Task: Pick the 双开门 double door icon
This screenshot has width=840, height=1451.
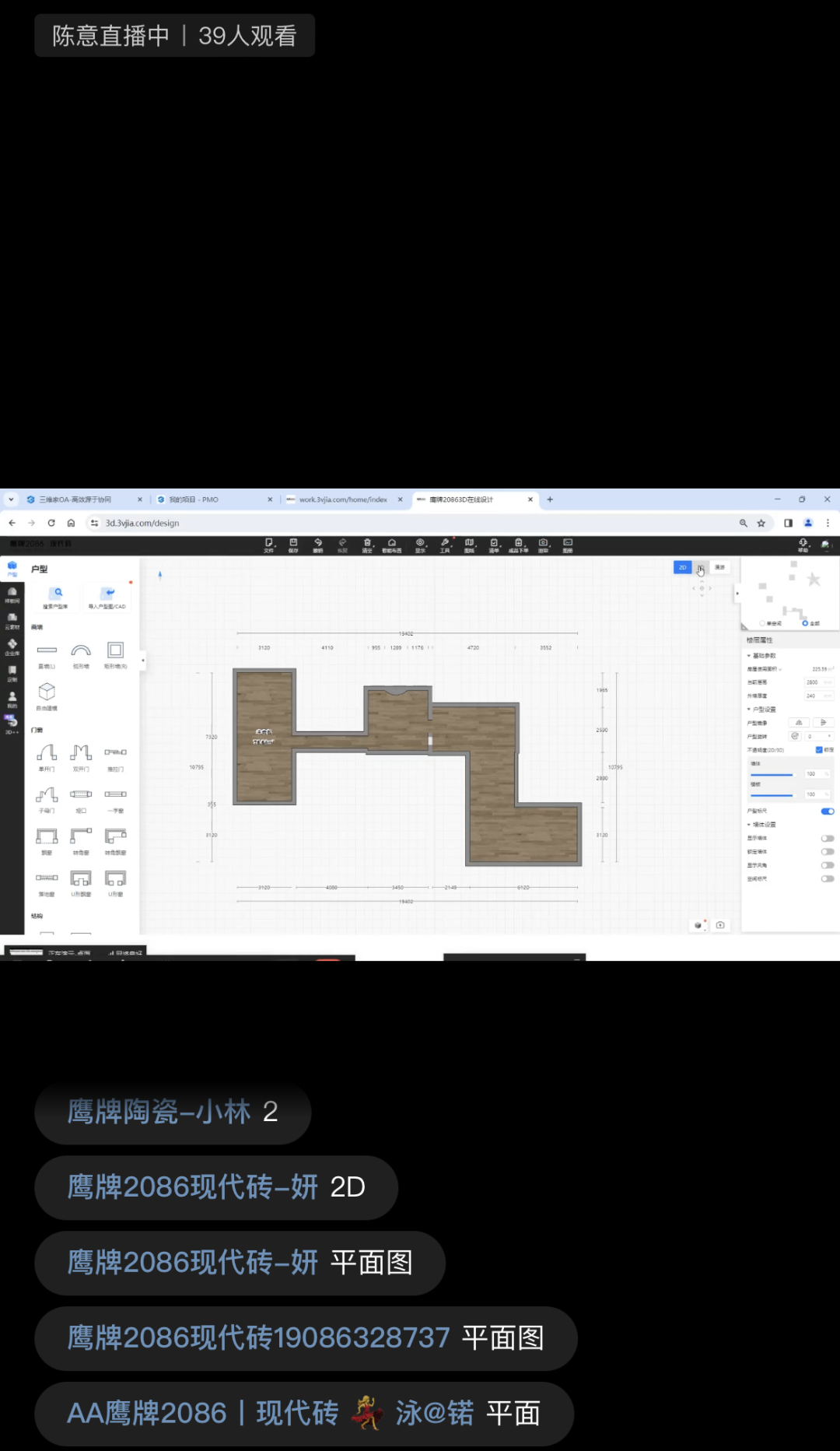Action: (x=81, y=753)
